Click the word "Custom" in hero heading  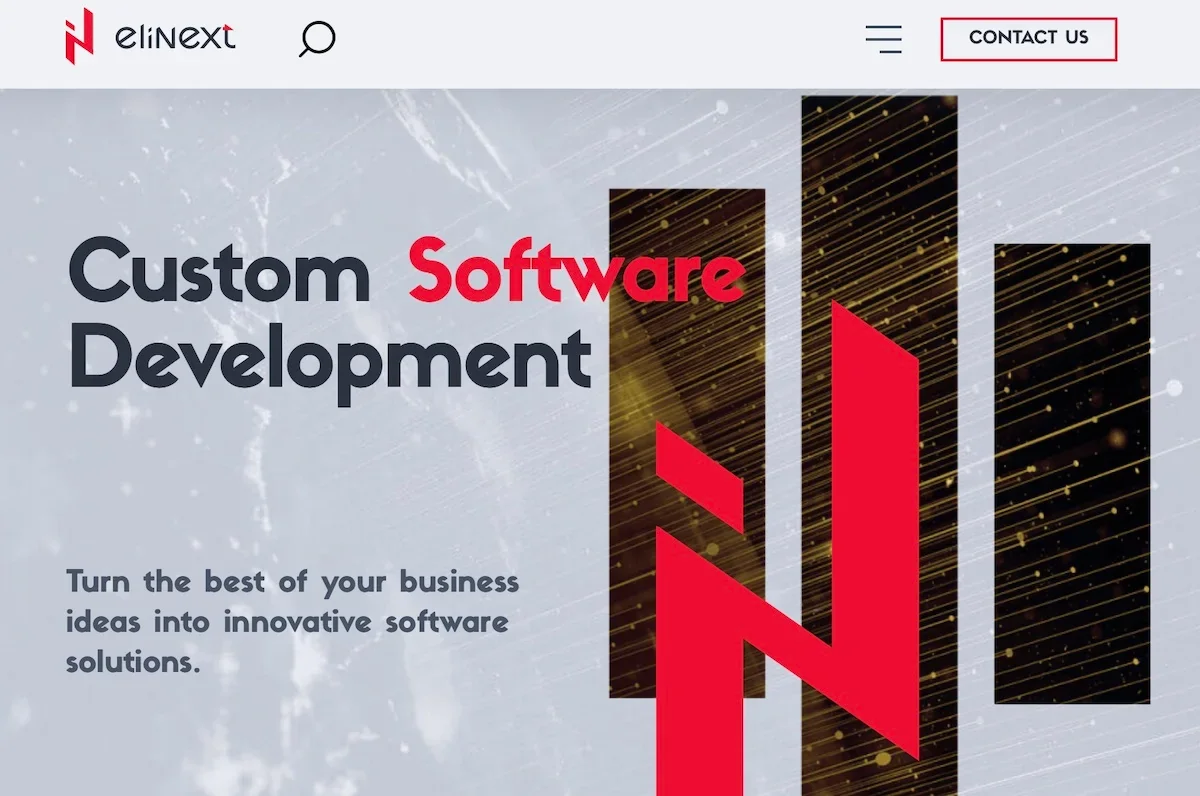(219, 271)
